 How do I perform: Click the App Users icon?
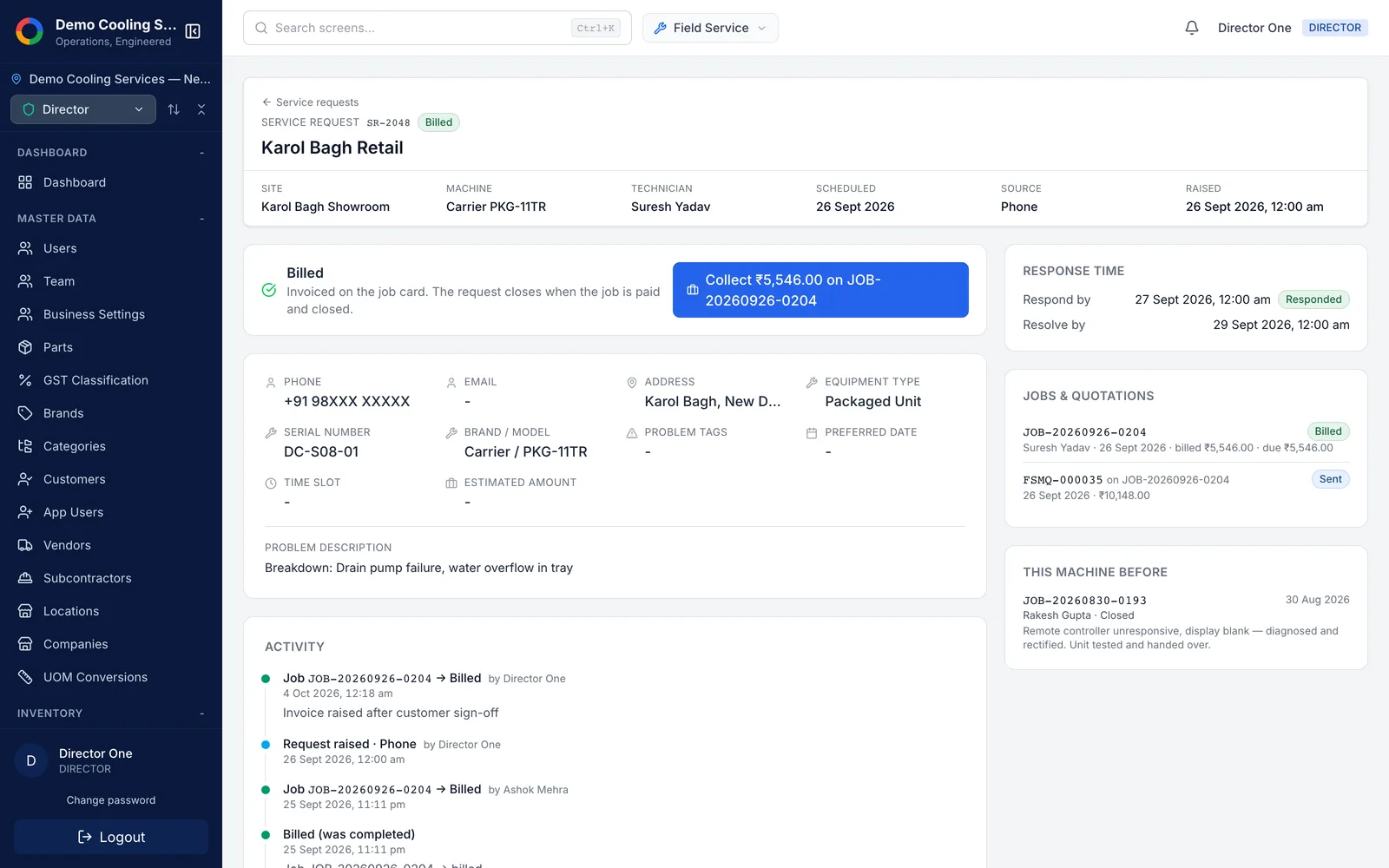[25, 512]
